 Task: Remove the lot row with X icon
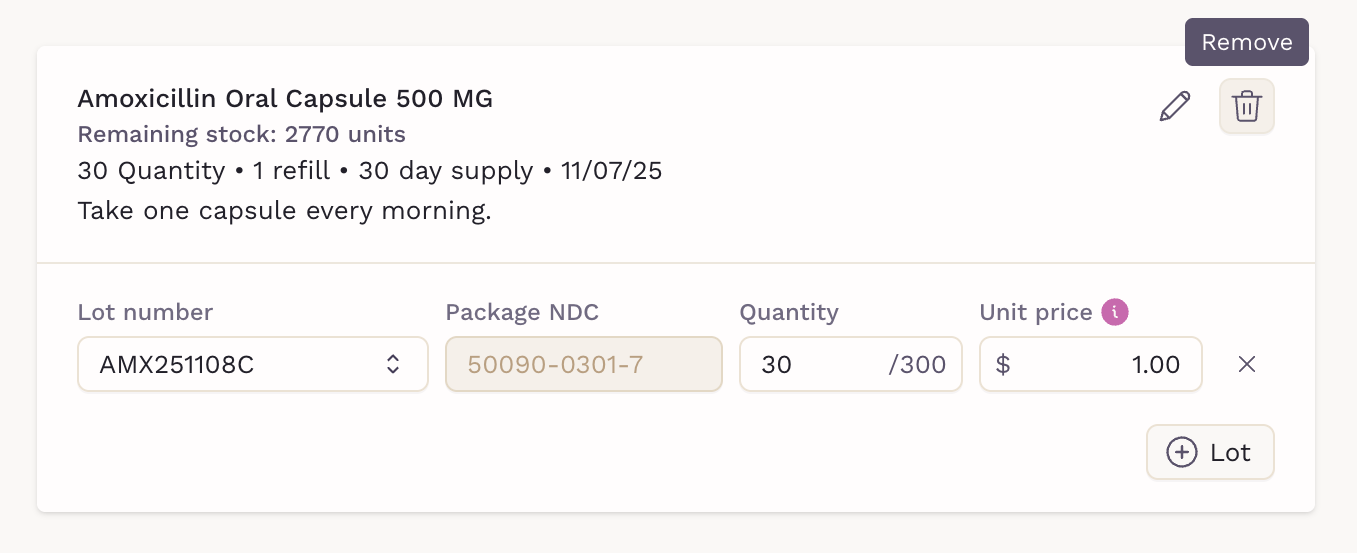tap(1247, 364)
